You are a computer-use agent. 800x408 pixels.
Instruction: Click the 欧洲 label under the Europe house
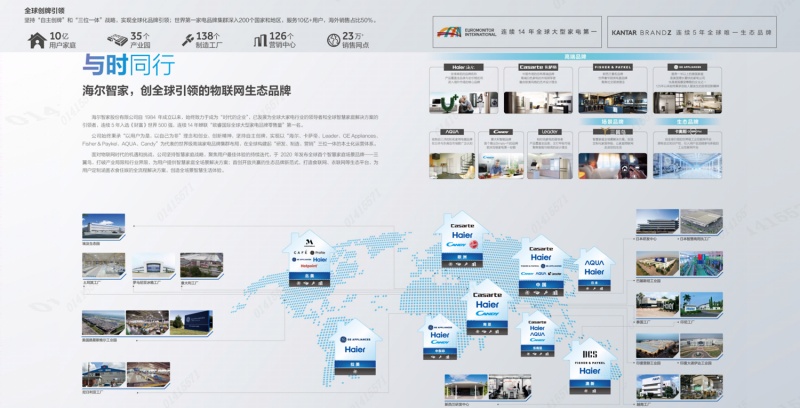click(x=462, y=257)
